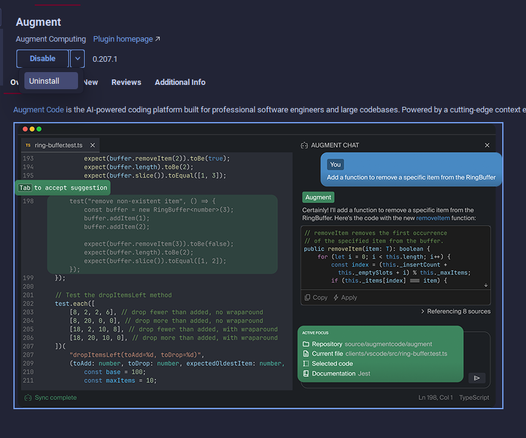The width and height of the screenshot is (526, 438).
Task: Switch to the Reviews tab
Action: 126,82
